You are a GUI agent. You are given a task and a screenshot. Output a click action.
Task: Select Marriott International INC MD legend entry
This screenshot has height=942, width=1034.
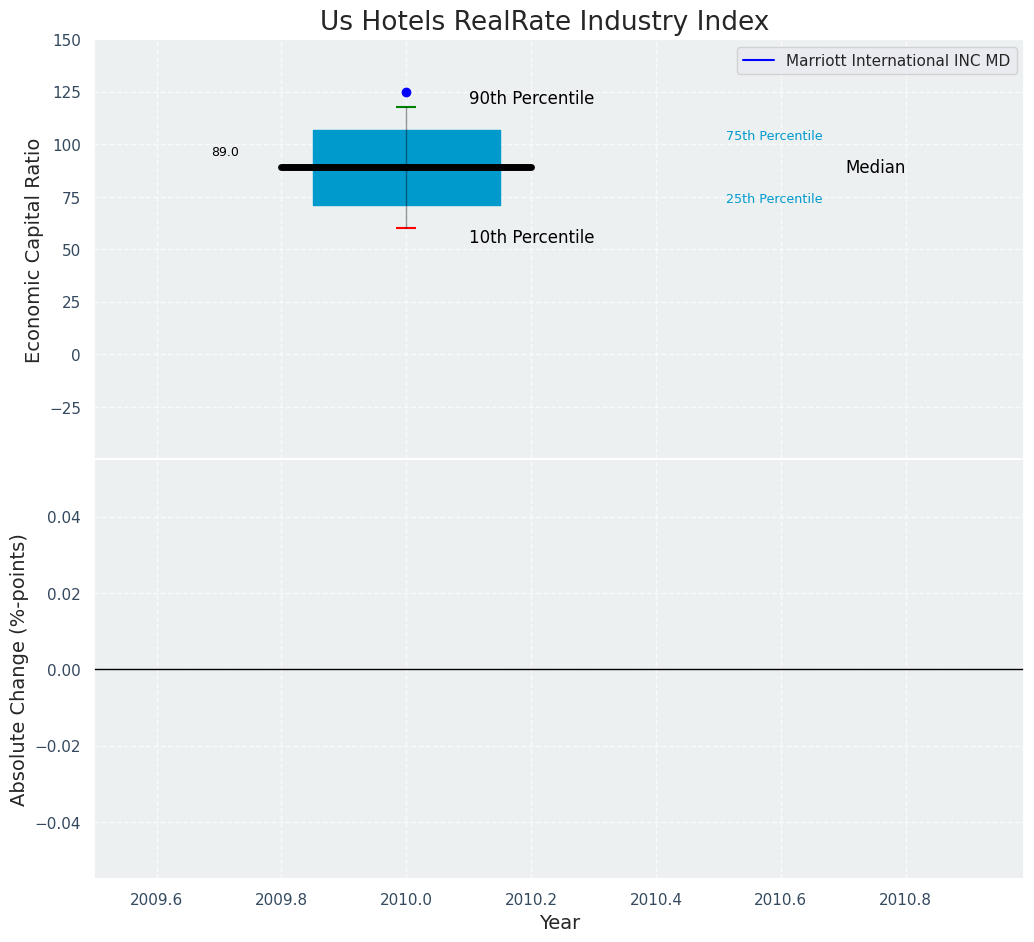pos(897,61)
